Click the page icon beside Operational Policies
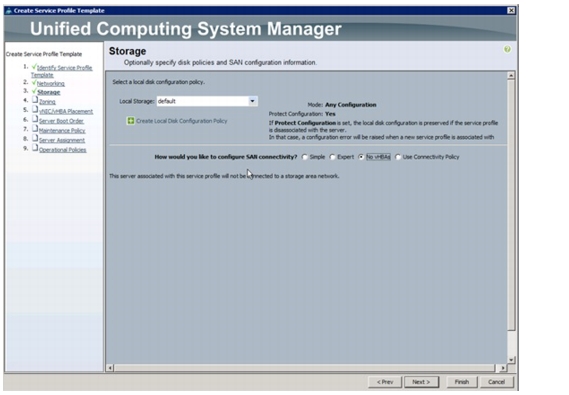Image resolution: width=569 pixels, height=395 pixels. click(x=35, y=148)
